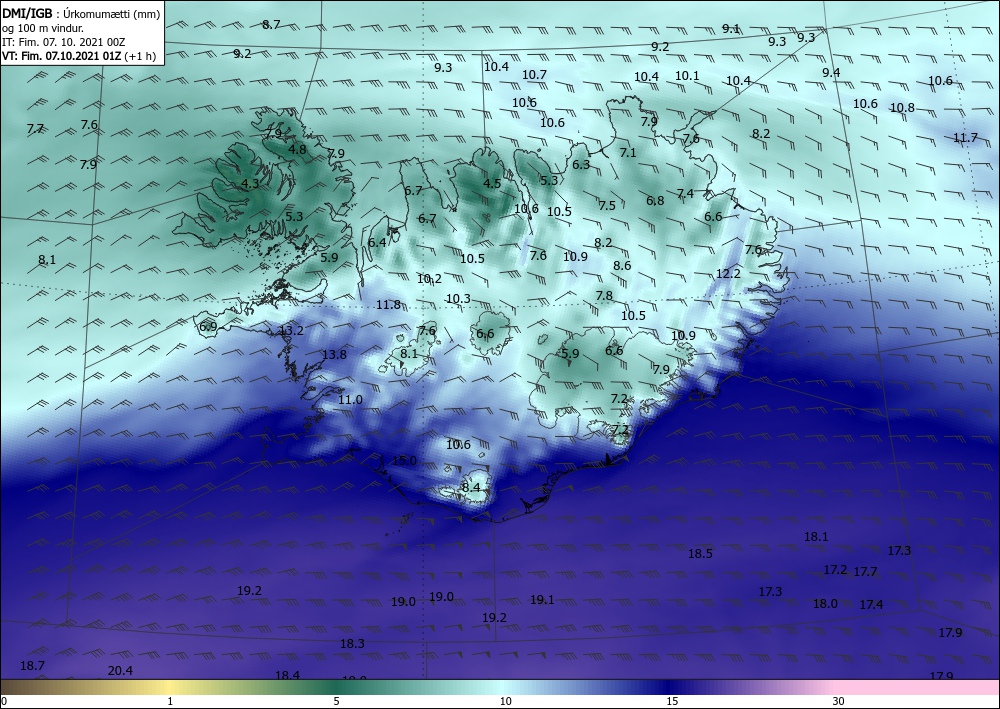Image resolution: width=1000 pixels, height=709 pixels.
Task: Click the '0' label on the colour scale
Action: (x=4, y=701)
